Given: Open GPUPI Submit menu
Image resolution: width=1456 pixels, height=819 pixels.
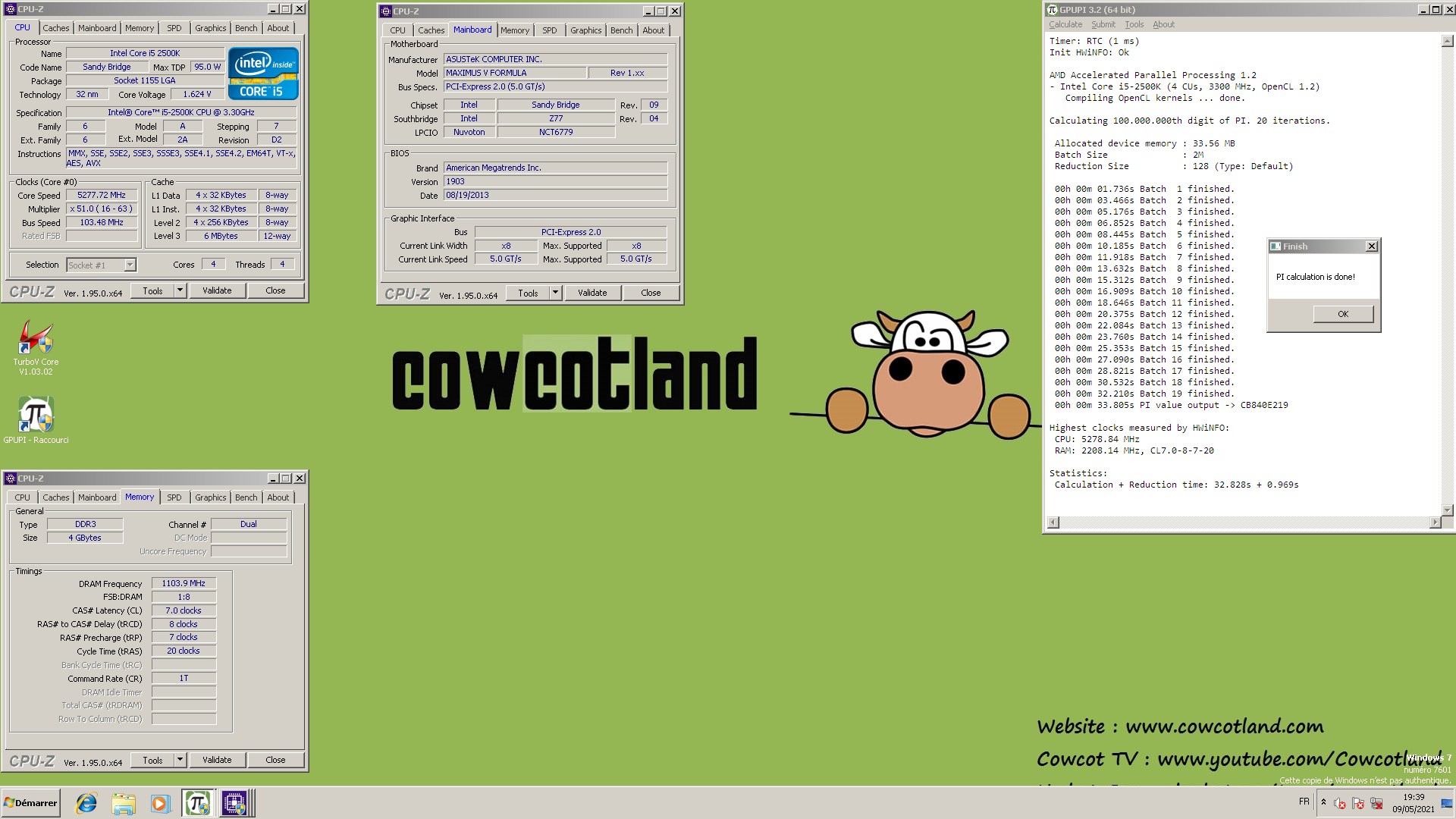Looking at the screenshot, I should point(1103,24).
